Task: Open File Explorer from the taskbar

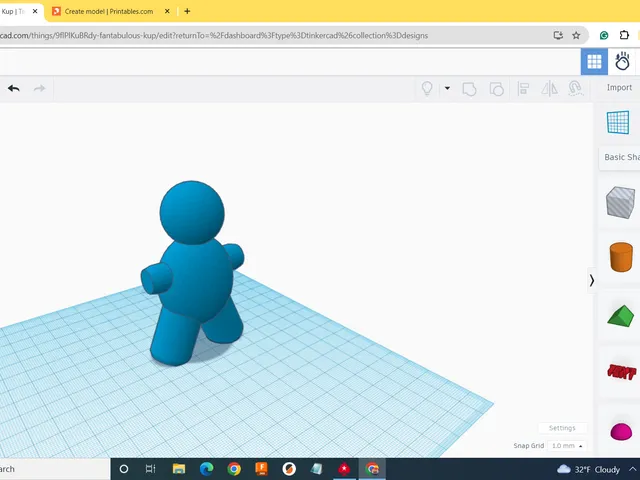Action: click(179, 469)
